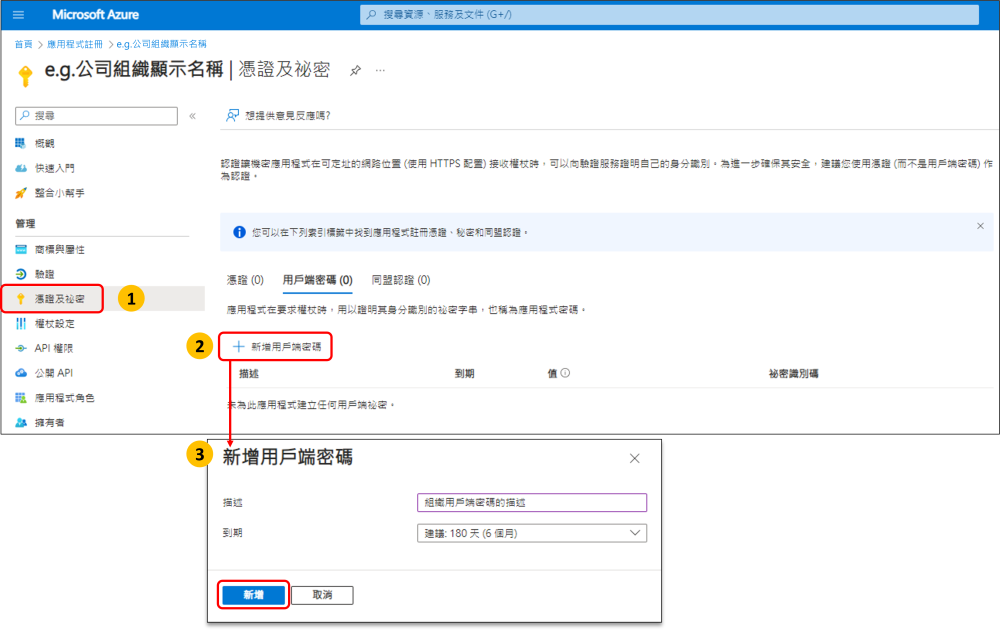Focus the sidebar 搜尋 field
This screenshot has width=1000, height=630.
click(96, 115)
